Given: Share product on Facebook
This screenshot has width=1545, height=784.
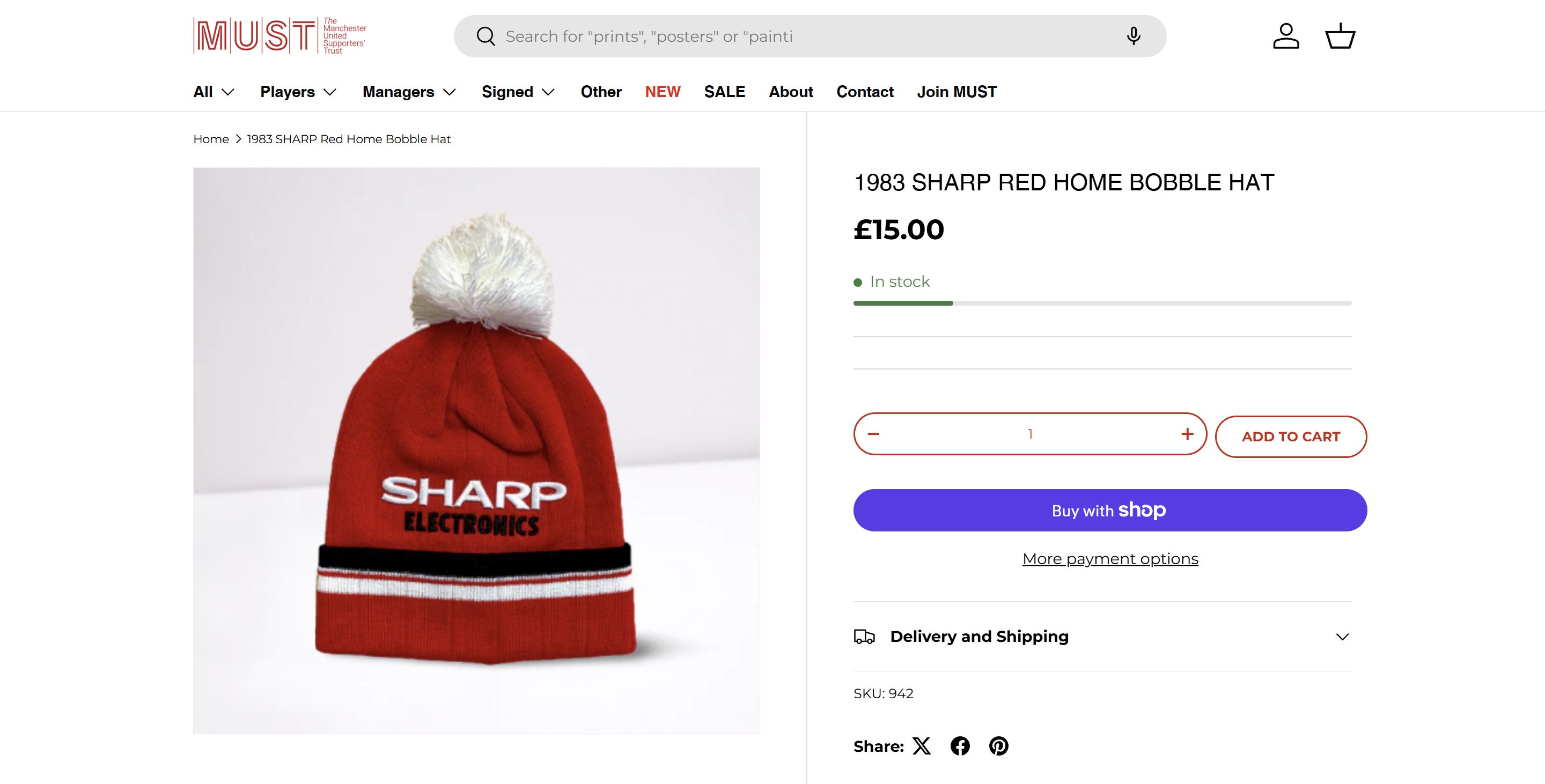Looking at the screenshot, I should click(x=960, y=746).
